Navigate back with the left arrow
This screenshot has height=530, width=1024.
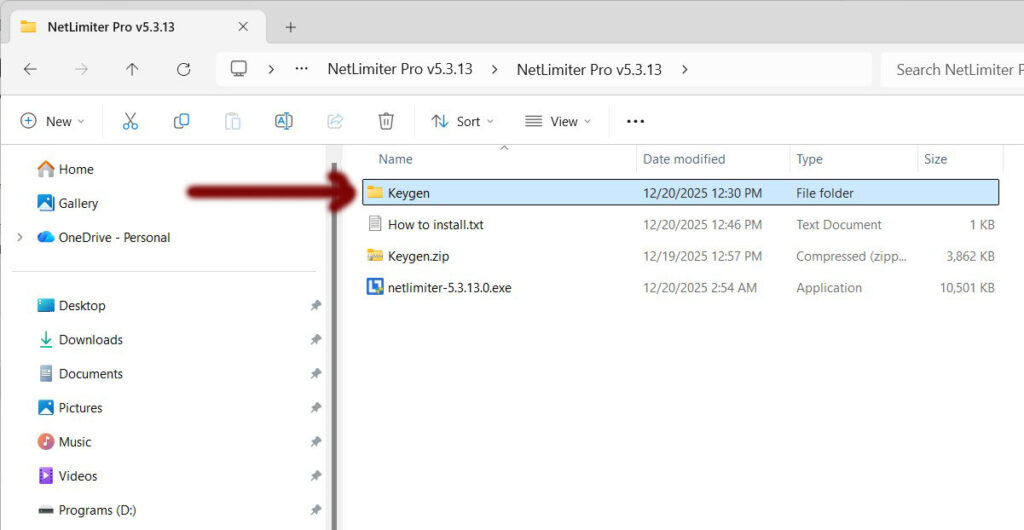coord(30,69)
